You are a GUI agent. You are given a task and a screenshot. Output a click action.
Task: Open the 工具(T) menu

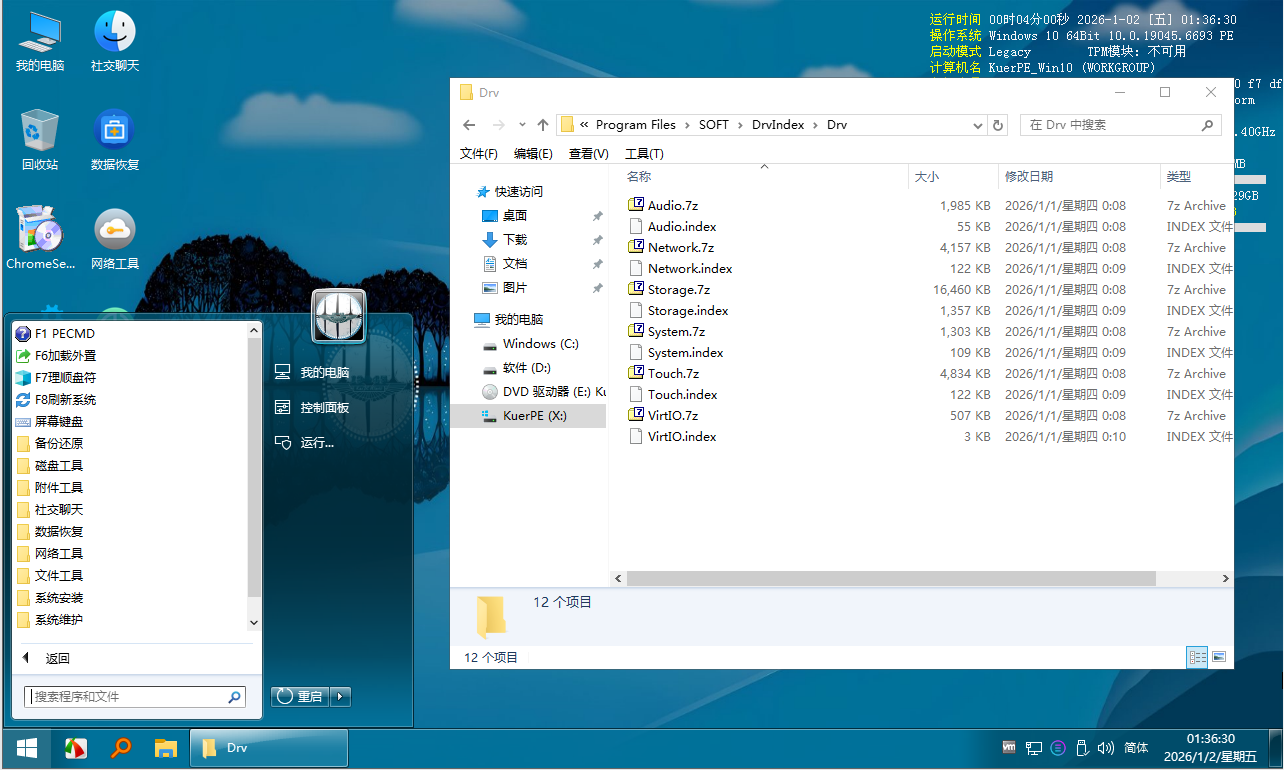click(x=644, y=154)
